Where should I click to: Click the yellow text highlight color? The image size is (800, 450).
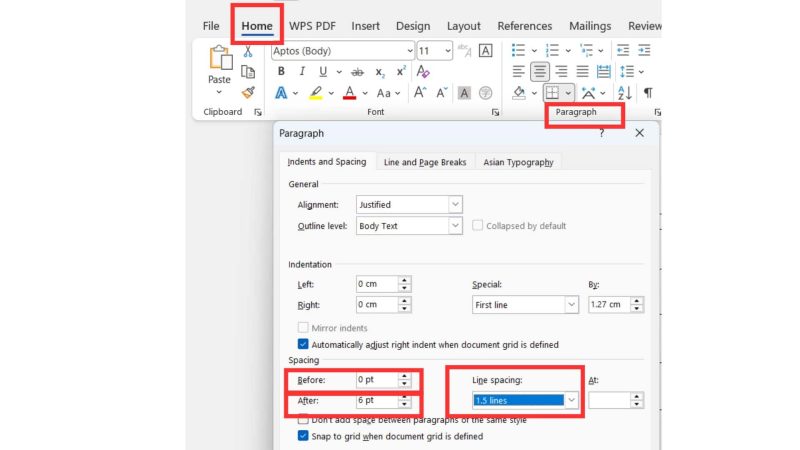pyautogui.click(x=316, y=93)
